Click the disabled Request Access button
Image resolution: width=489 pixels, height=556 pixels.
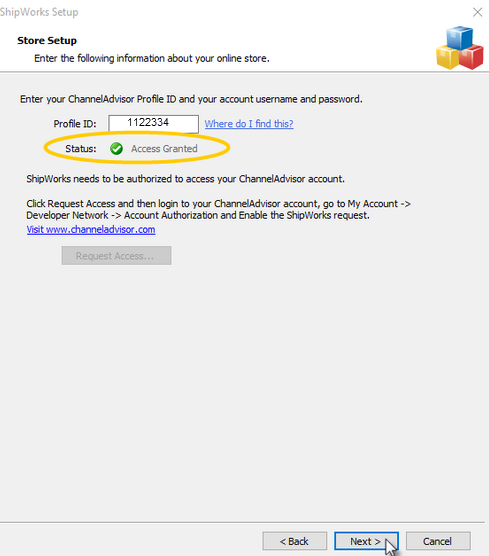pyautogui.click(x=116, y=256)
